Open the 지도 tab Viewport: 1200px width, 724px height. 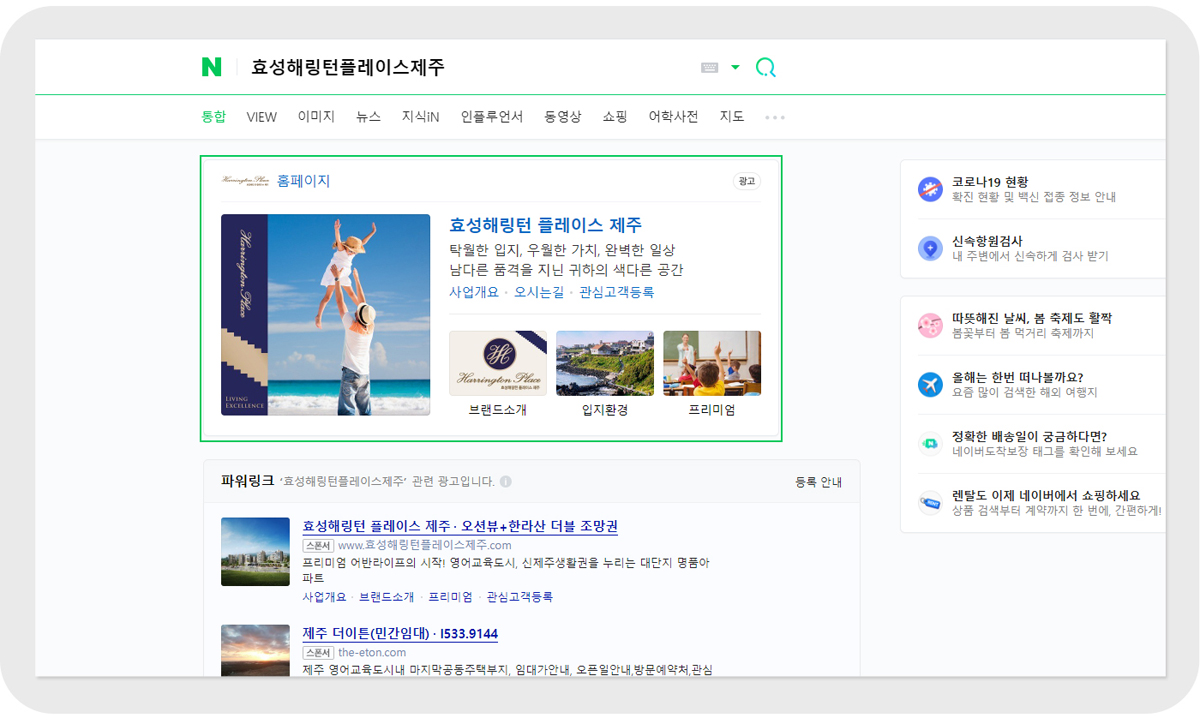coord(732,117)
